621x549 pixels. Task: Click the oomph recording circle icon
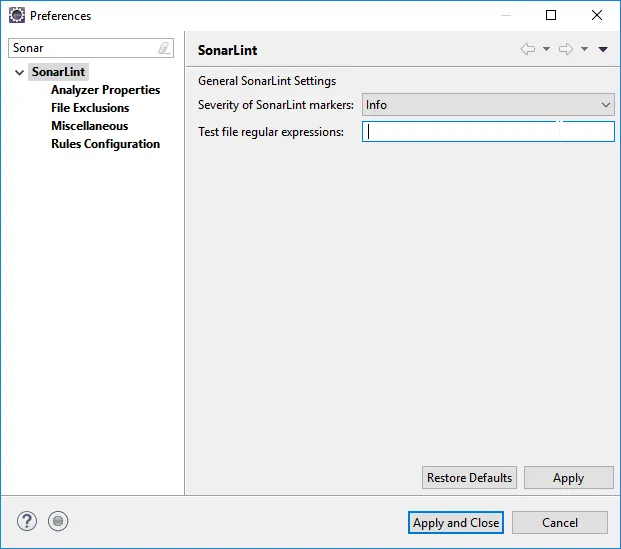(58, 521)
